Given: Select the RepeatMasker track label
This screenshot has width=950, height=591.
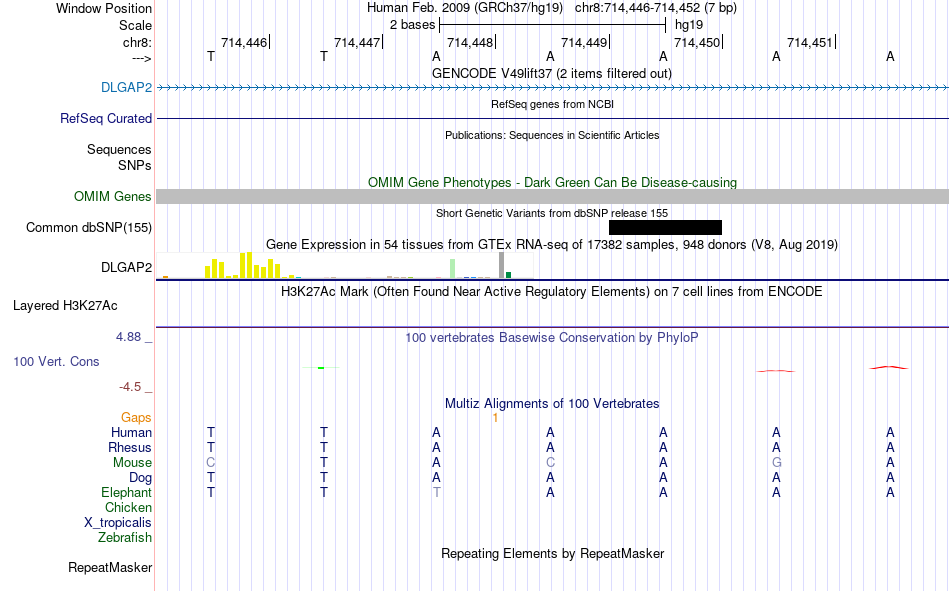Looking at the screenshot, I should pyautogui.click(x=110, y=567).
